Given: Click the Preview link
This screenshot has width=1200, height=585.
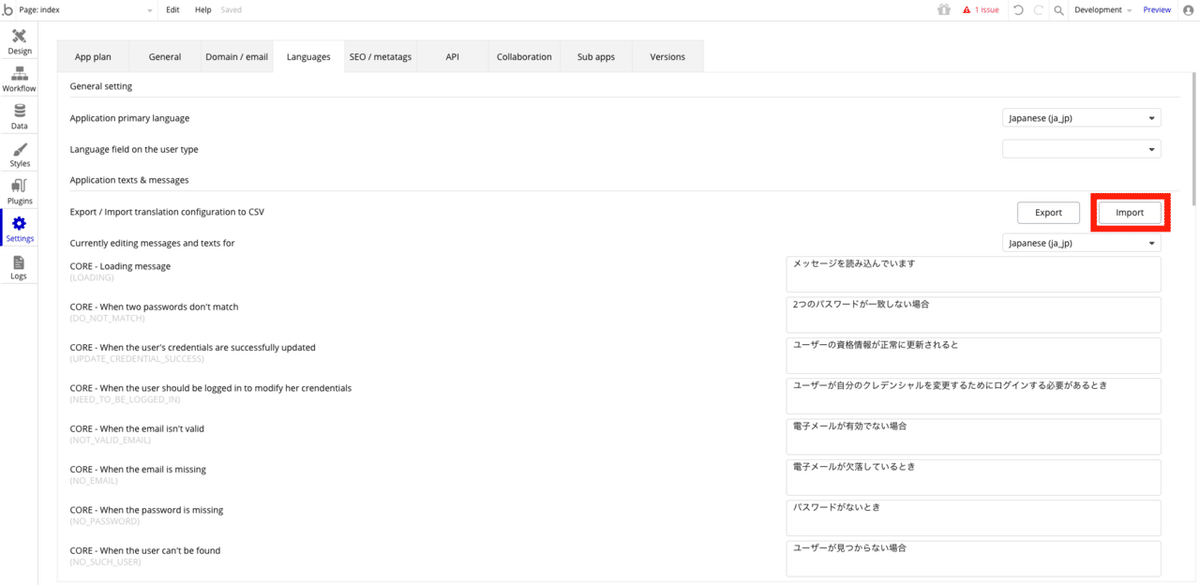Looking at the screenshot, I should (1157, 9).
